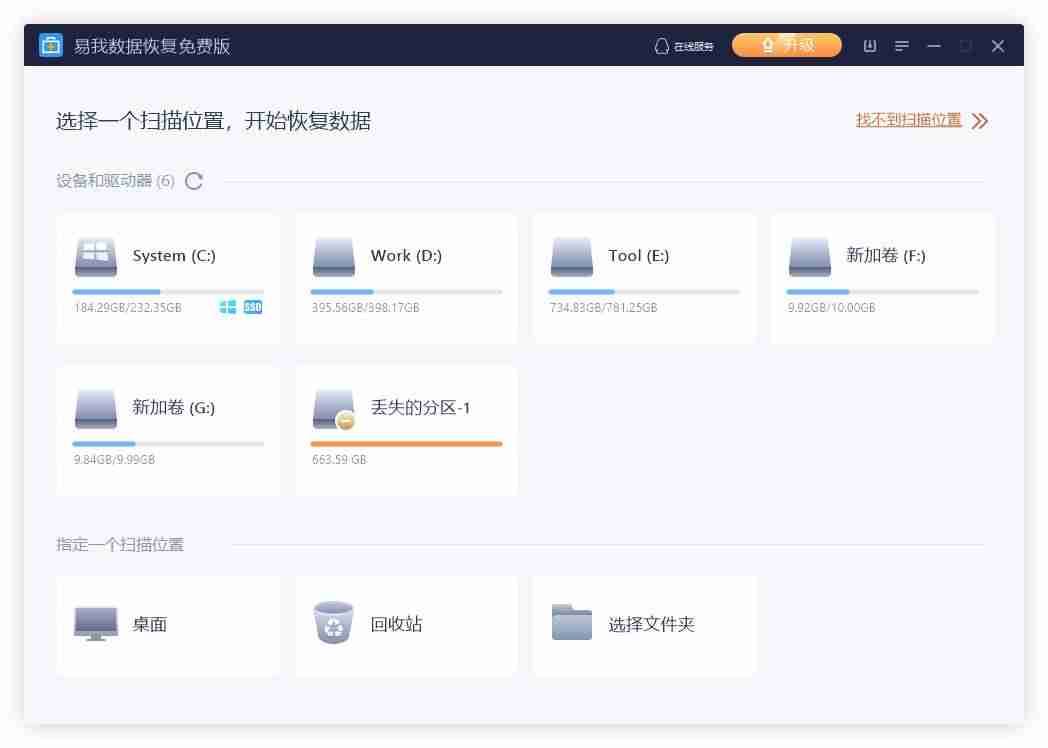Click the System (C:) usage bar
This screenshot has height=748, width=1048.
click(x=168, y=292)
